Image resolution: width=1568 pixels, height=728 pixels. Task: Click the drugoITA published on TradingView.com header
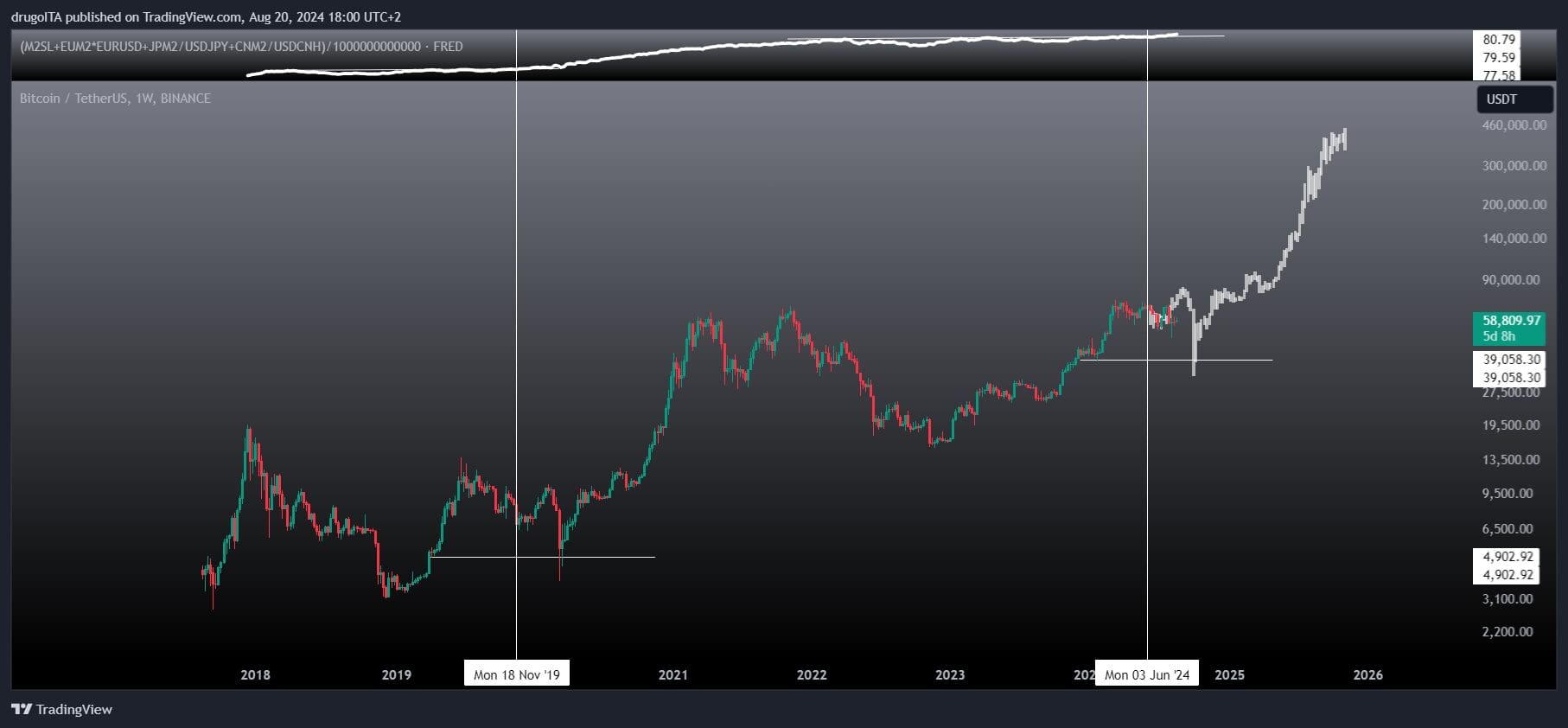[207, 16]
